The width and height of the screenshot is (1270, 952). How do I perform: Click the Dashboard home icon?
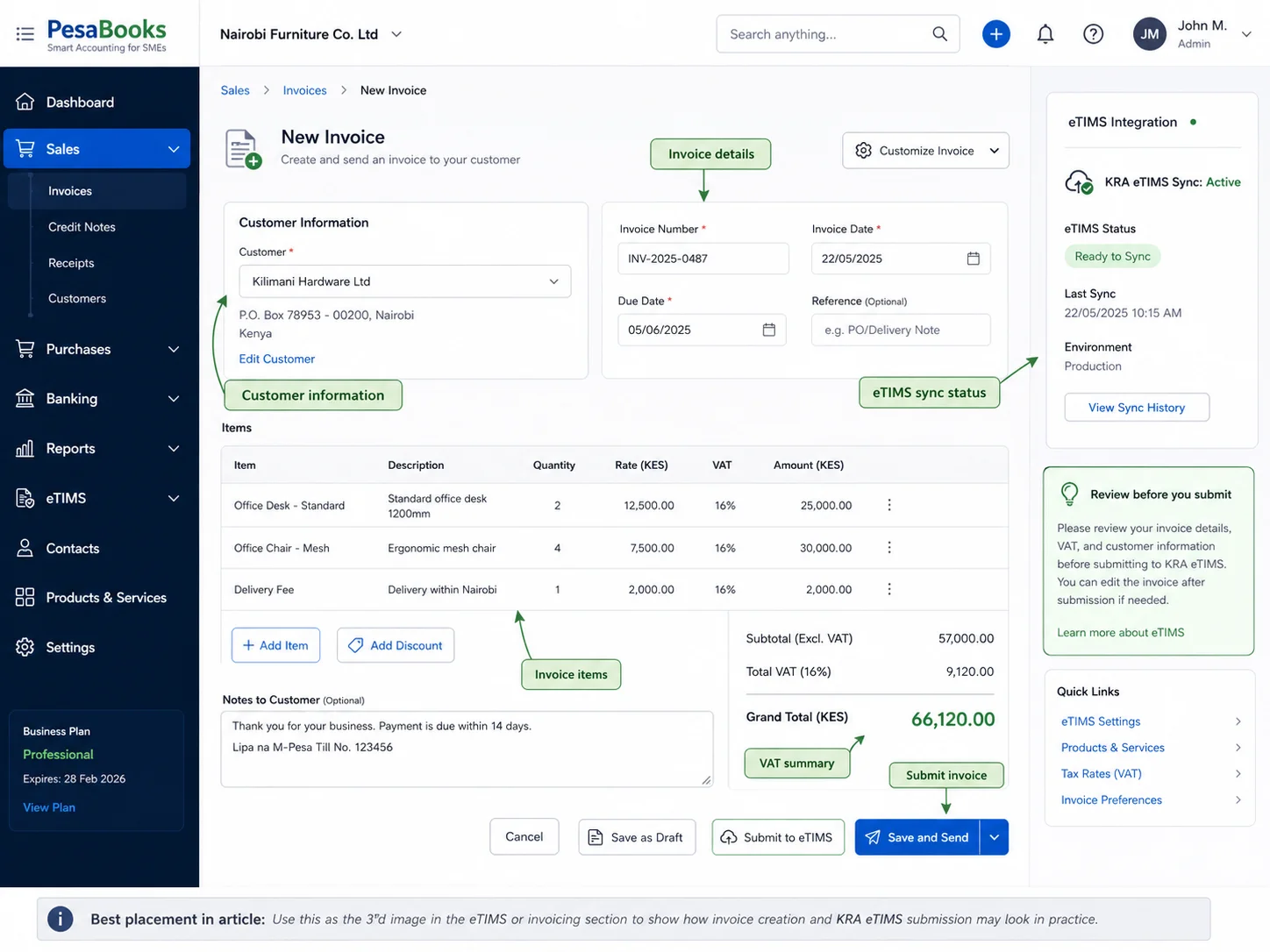coord(25,102)
